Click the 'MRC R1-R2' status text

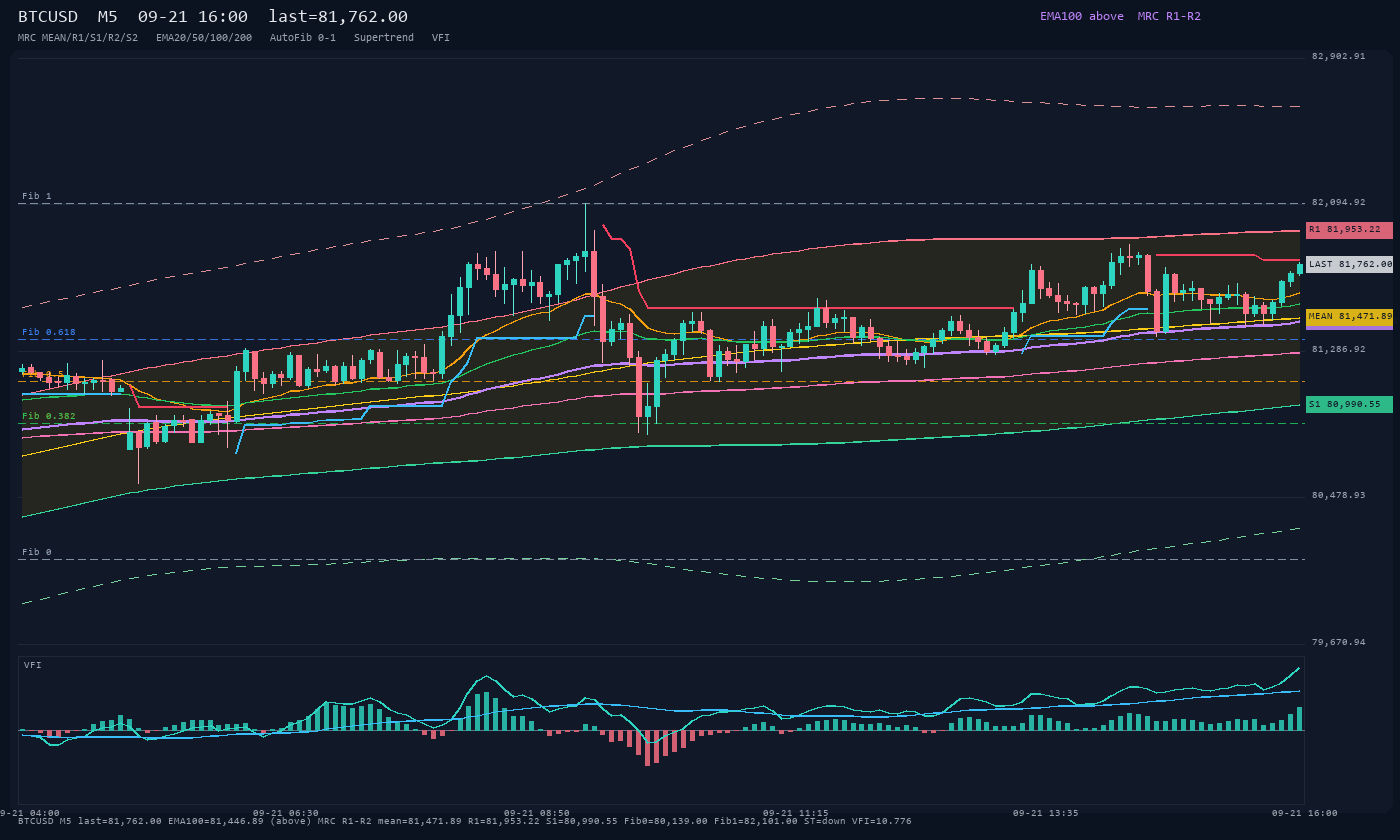[x=1169, y=16]
